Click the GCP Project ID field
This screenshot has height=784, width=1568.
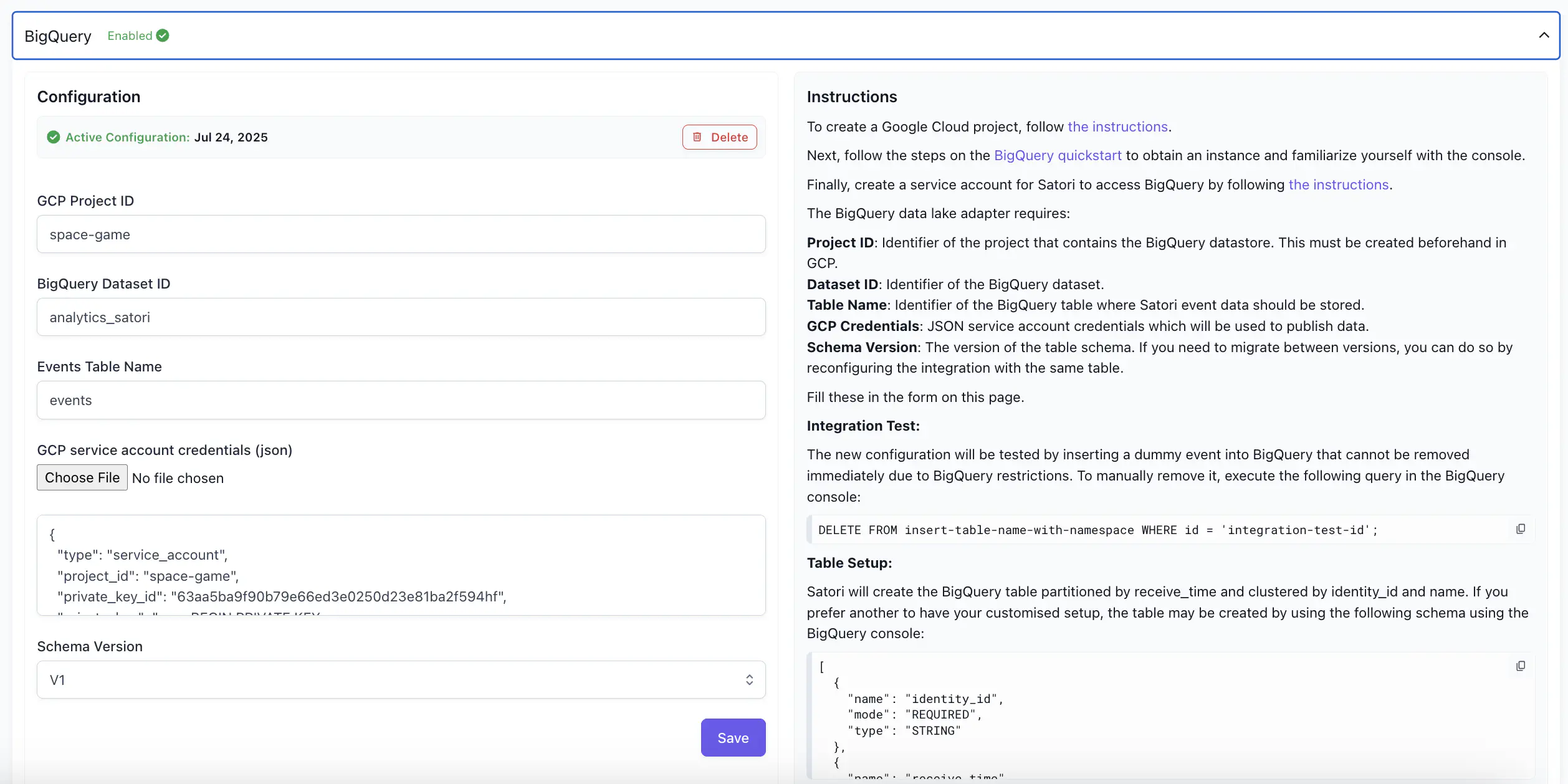(x=401, y=234)
